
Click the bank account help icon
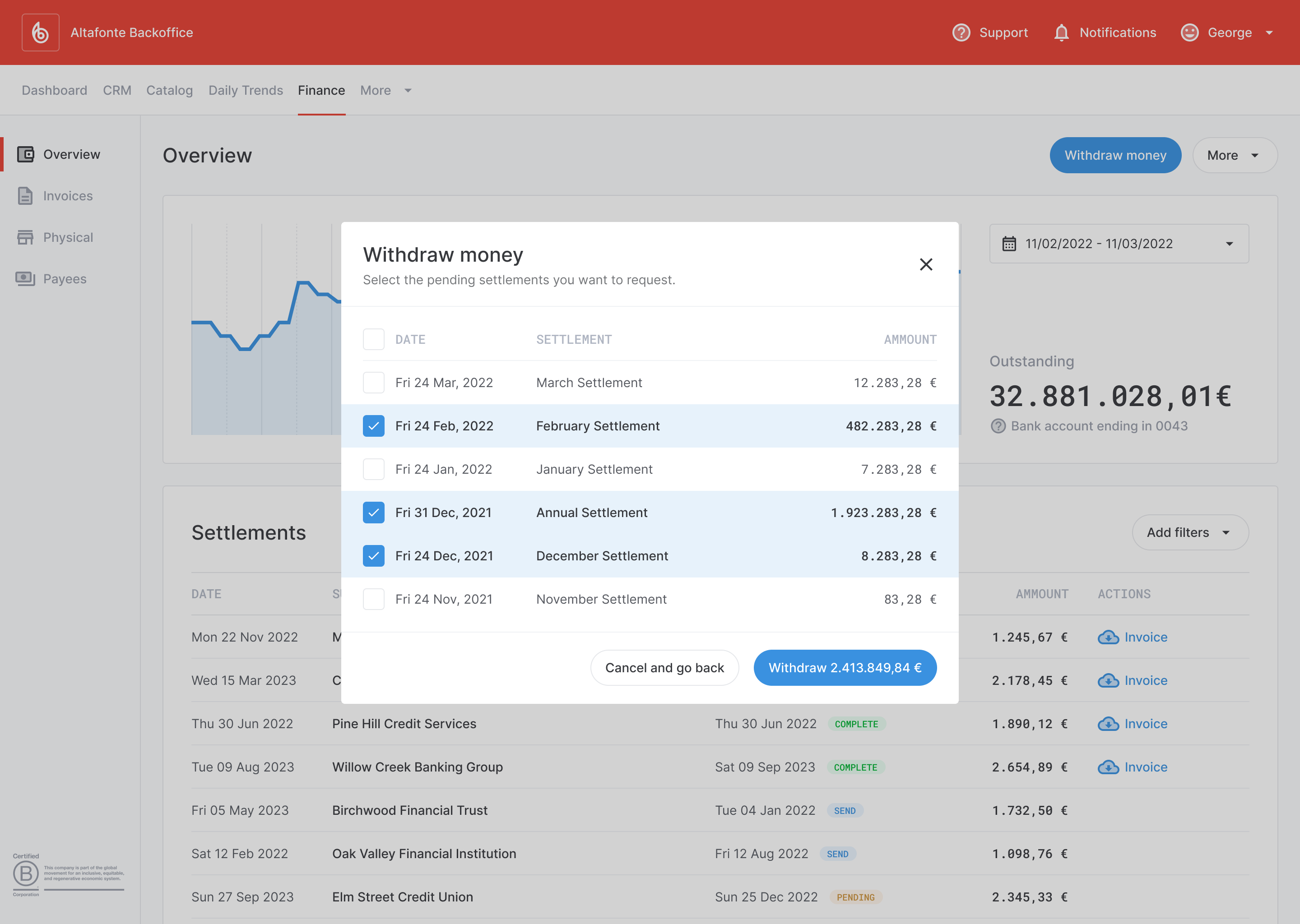coord(998,426)
